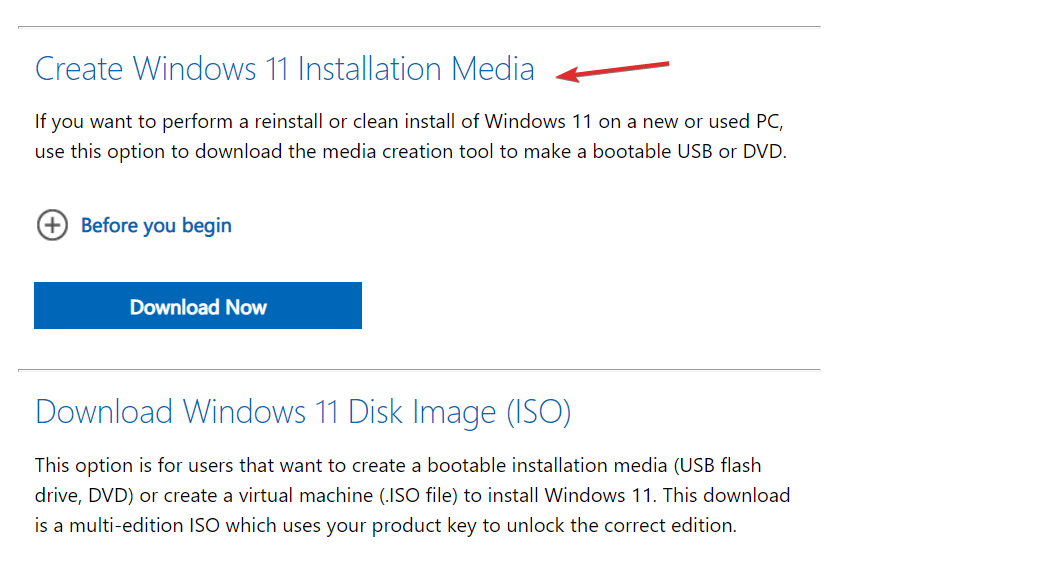The height and width of the screenshot is (568, 1060).
Task: Select the "Download Windows 11 Disk Image (ISO)" heading
Action: 302,412
